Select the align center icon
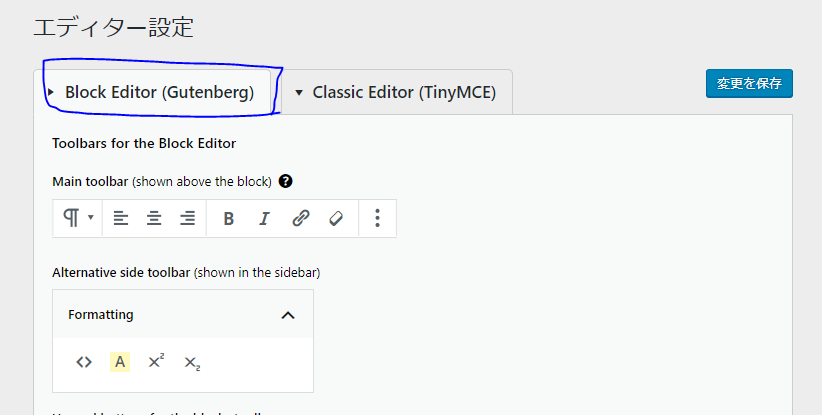 [154, 218]
